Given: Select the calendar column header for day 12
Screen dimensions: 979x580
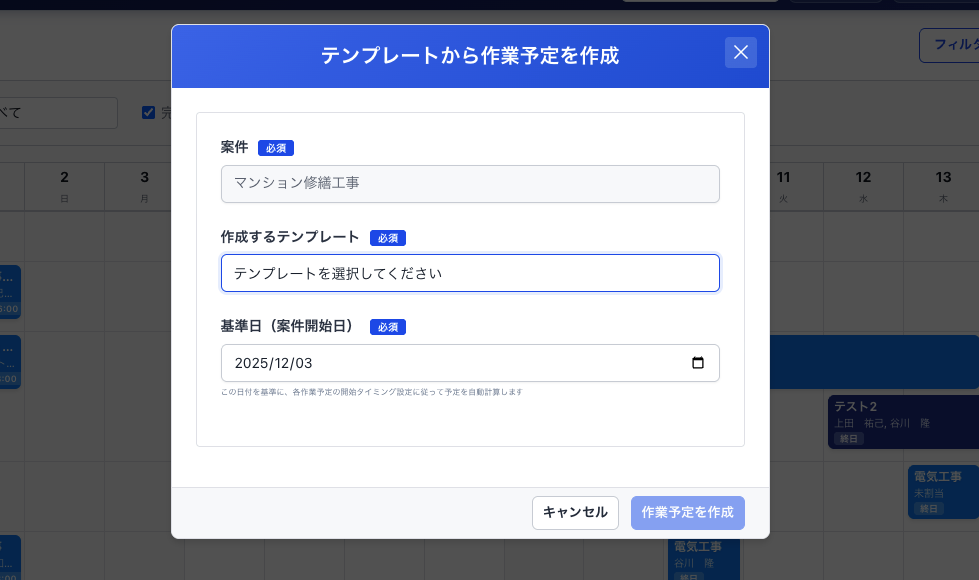Looking at the screenshot, I should (863, 186).
